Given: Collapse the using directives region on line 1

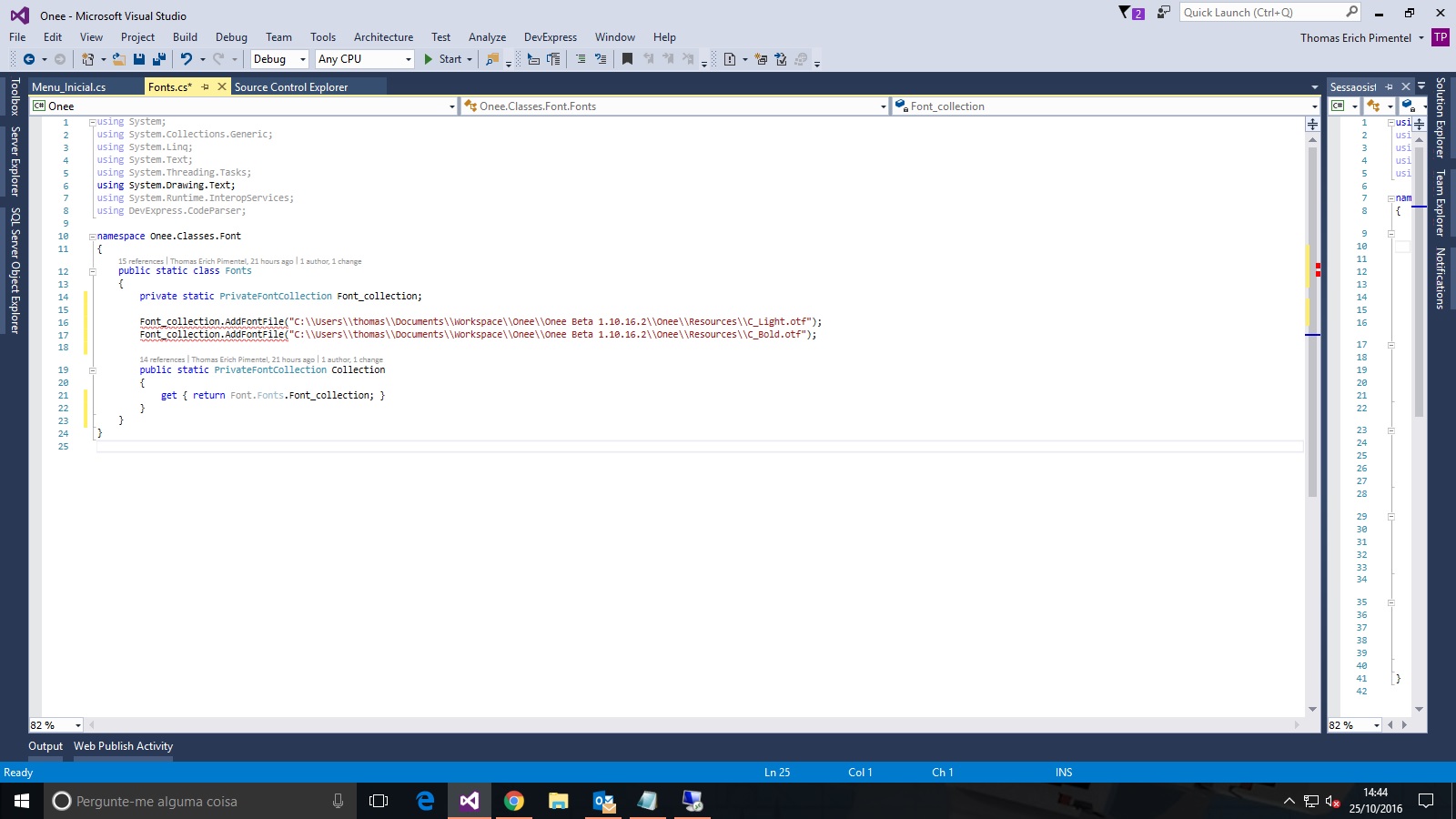Looking at the screenshot, I should 92,122.
